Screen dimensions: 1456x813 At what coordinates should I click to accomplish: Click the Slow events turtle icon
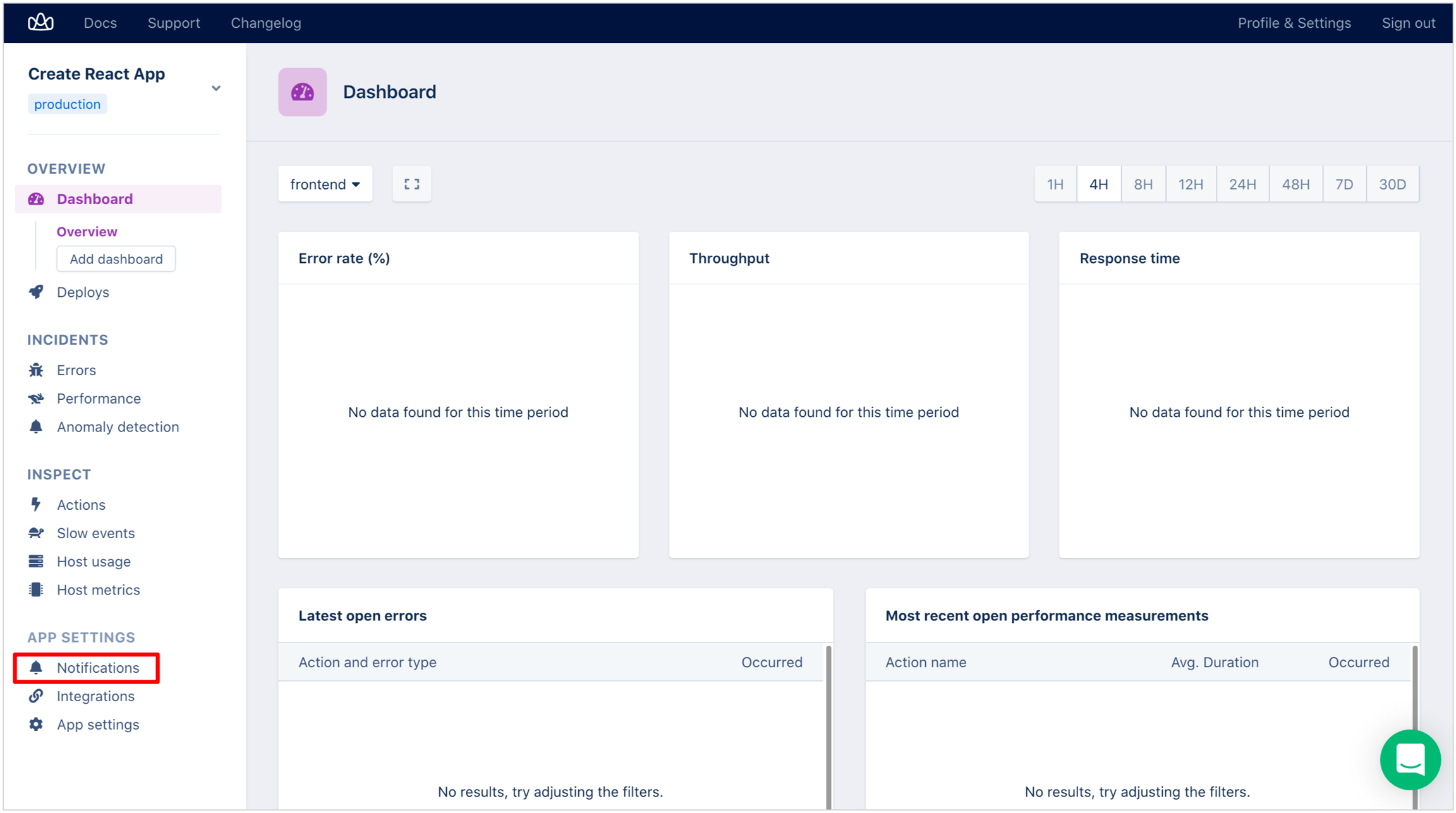point(36,533)
